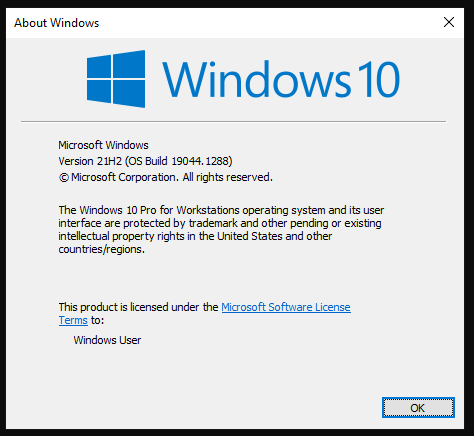
Task: Select the 'Microsoft Windows' text line
Action: point(103,145)
